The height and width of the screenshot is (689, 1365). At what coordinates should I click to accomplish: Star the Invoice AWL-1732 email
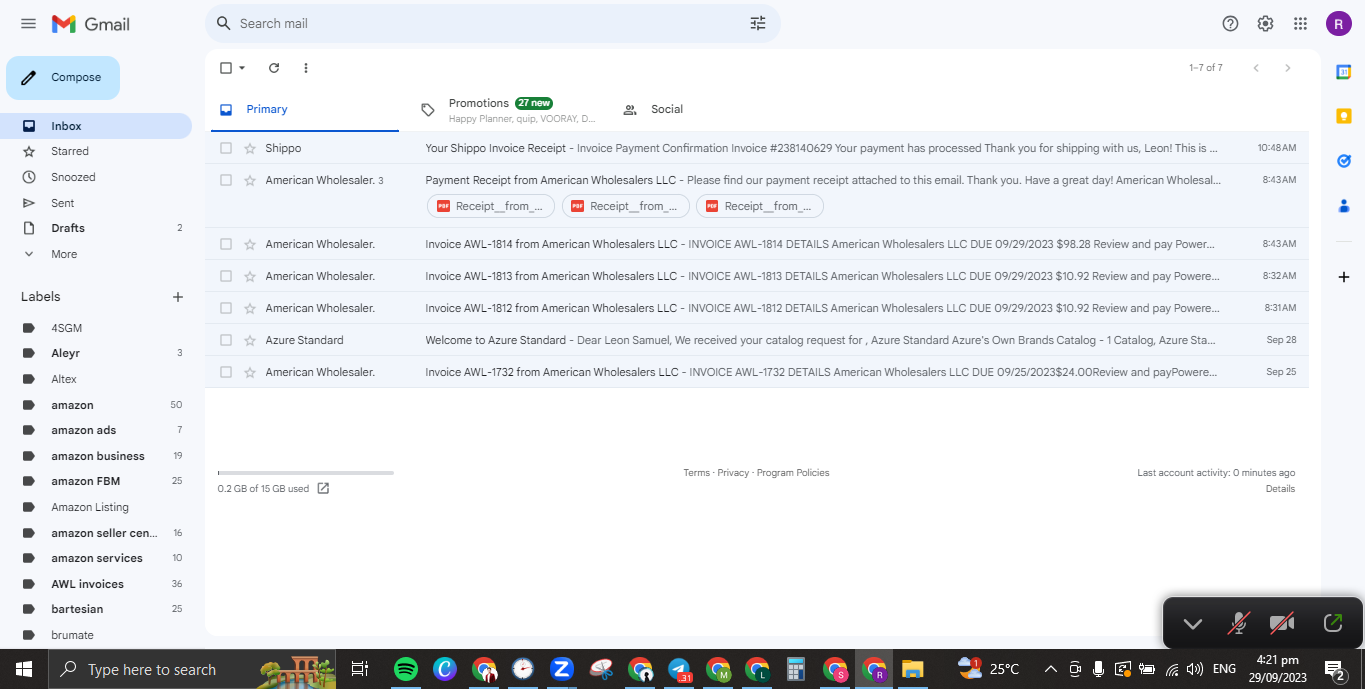(x=250, y=372)
